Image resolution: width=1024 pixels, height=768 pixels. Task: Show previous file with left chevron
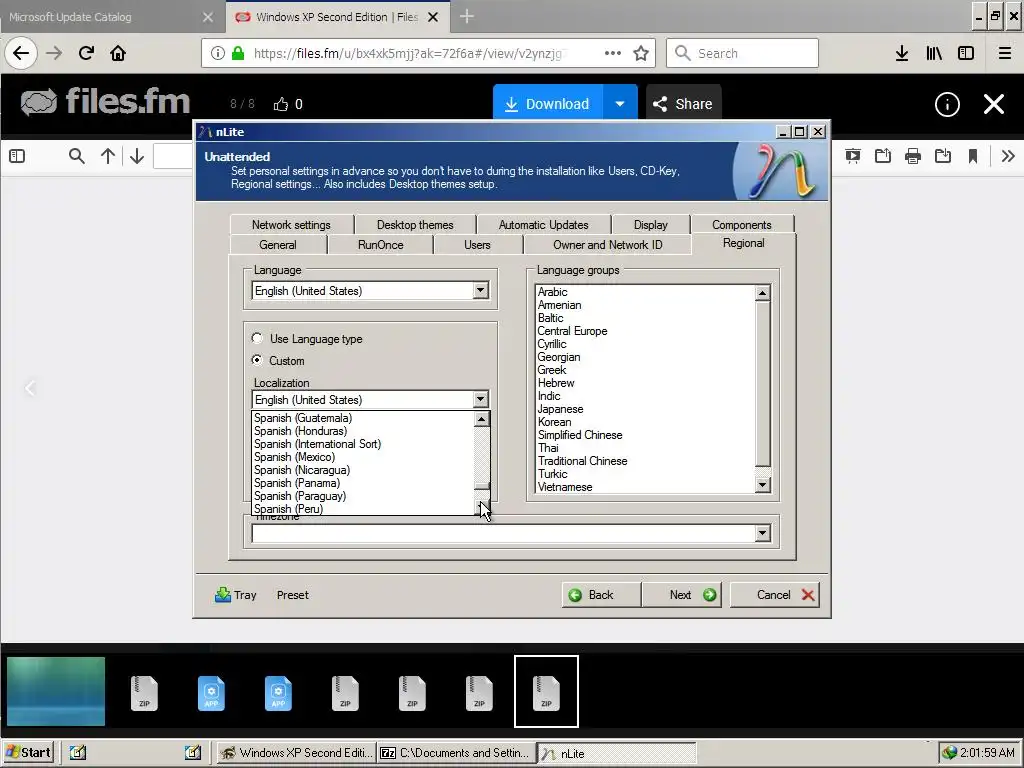click(x=29, y=389)
